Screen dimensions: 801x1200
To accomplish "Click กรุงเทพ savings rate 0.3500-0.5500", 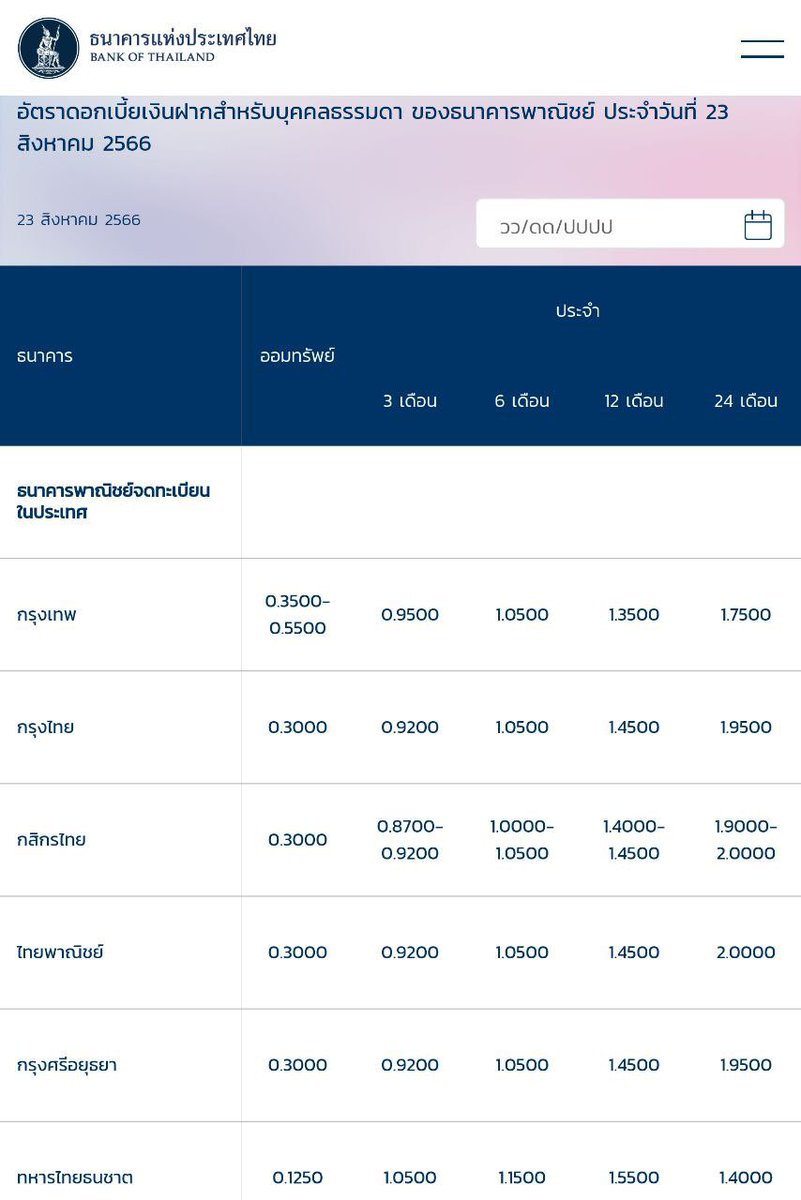I will point(298,614).
